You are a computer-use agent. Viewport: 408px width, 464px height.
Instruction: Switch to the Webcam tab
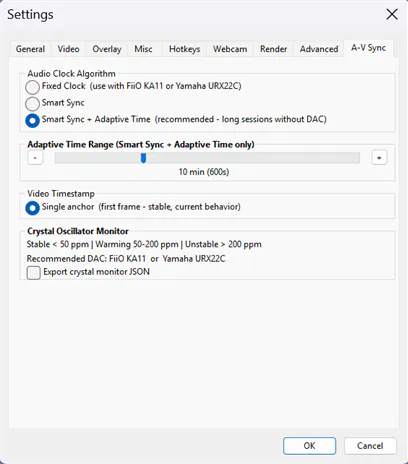tap(230, 49)
